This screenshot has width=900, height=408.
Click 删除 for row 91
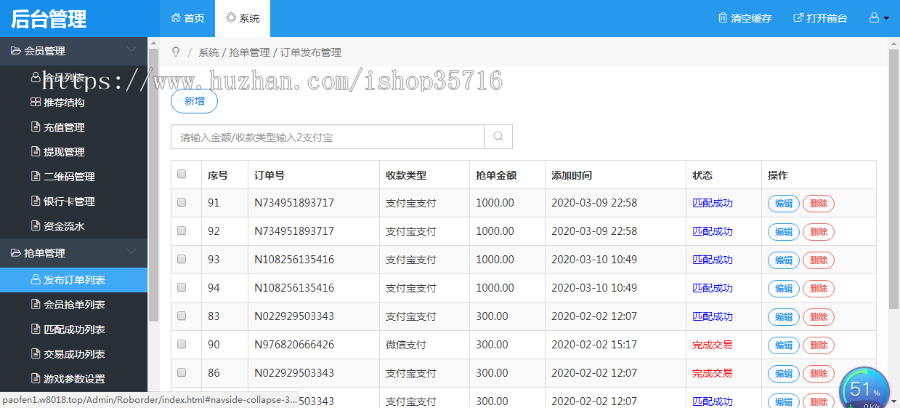point(818,203)
